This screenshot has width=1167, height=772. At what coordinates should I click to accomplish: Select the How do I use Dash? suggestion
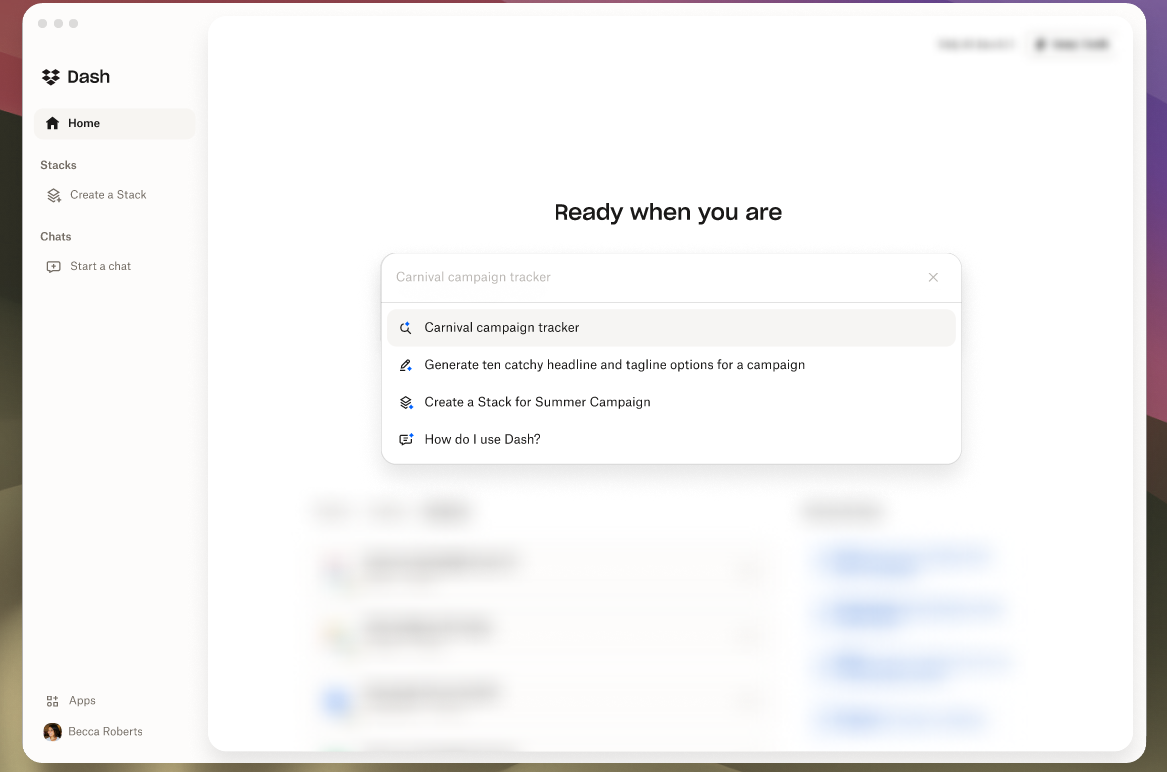coord(482,440)
